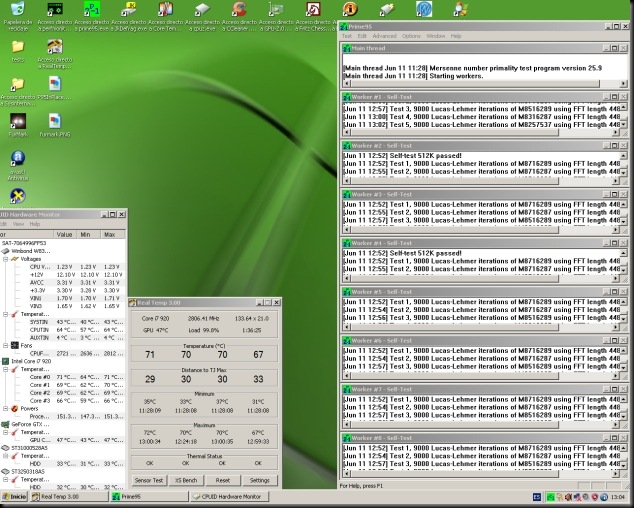Click the Intel Core i7 920 chip icon

click(x=5, y=361)
